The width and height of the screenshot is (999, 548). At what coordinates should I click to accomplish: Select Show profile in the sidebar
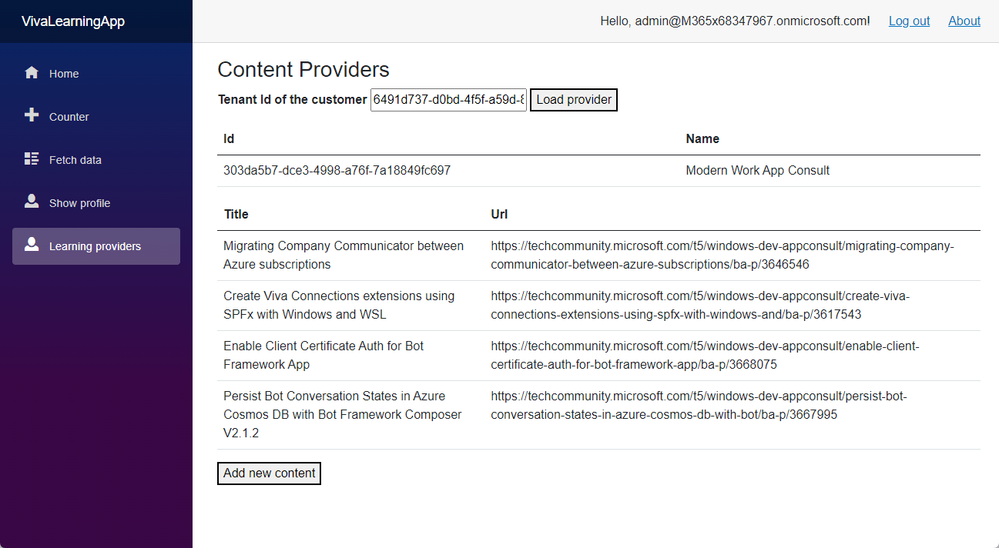point(96,203)
